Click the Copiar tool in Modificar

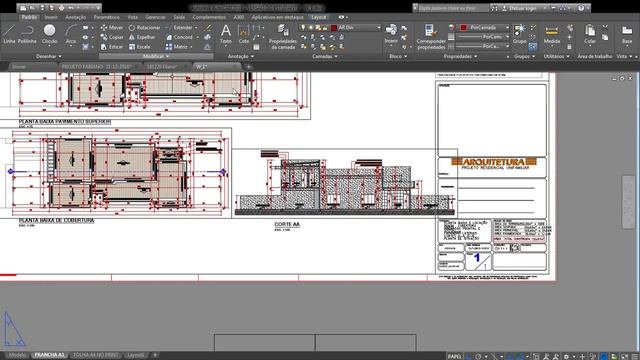point(112,37)
